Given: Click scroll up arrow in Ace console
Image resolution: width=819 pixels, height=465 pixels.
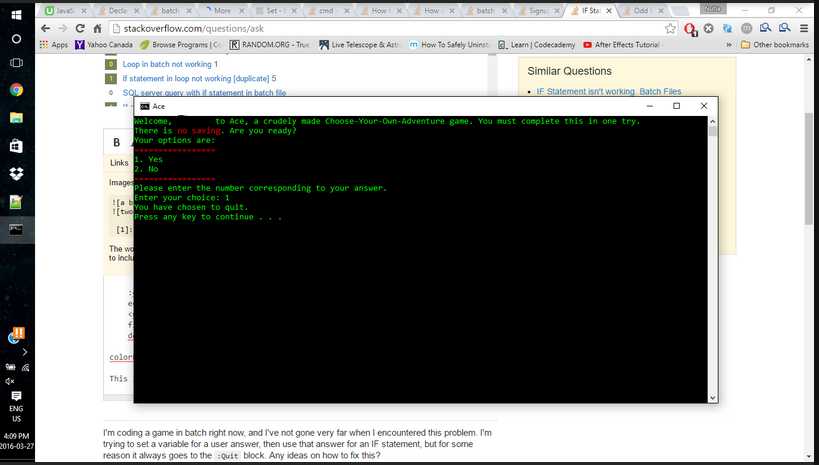Looking at the screenshot, I should point(712,121).
